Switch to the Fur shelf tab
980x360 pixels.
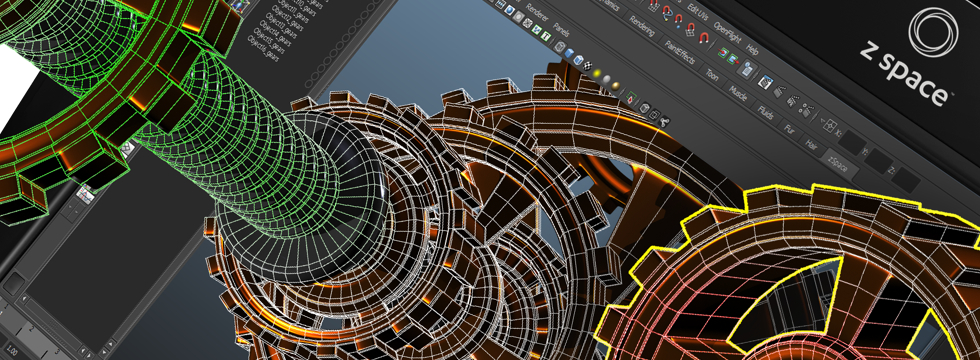[x=789, y=129]
